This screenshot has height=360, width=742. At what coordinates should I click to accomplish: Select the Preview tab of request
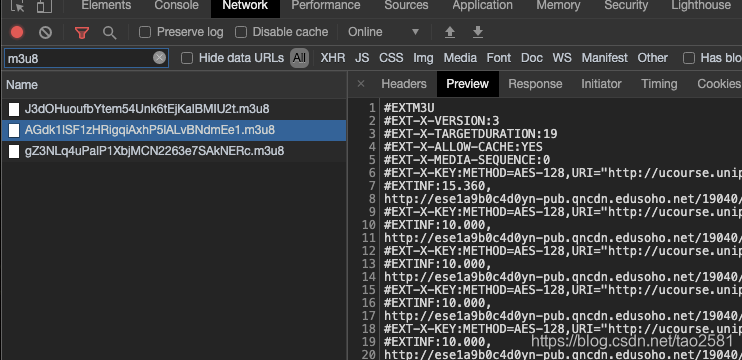tap(468, 84)
